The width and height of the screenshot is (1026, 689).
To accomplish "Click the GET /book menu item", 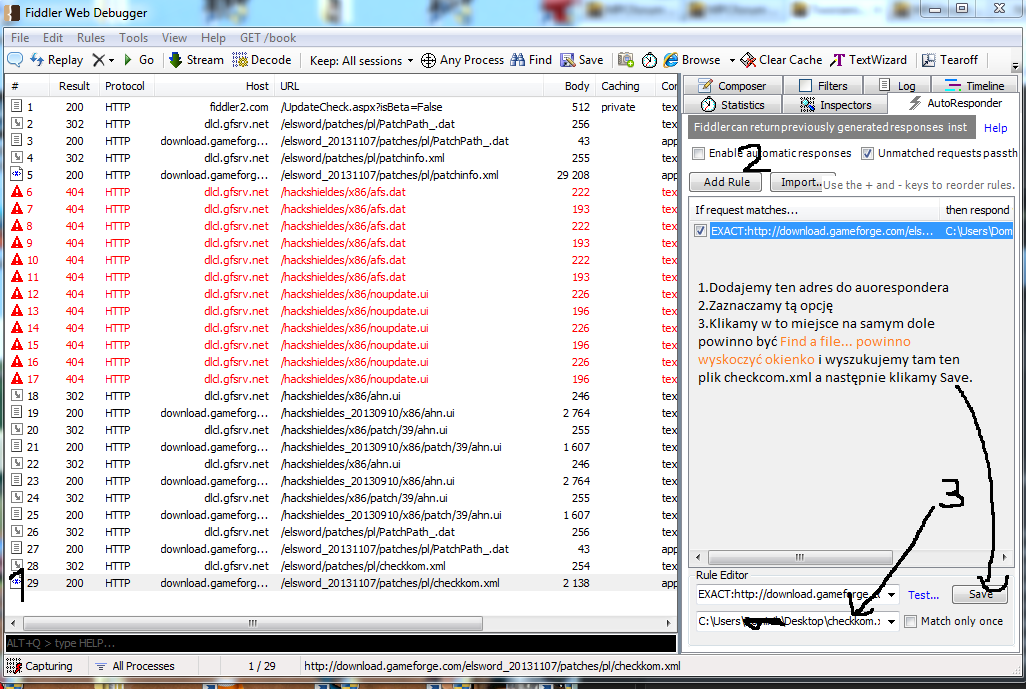I will point(268,38).
